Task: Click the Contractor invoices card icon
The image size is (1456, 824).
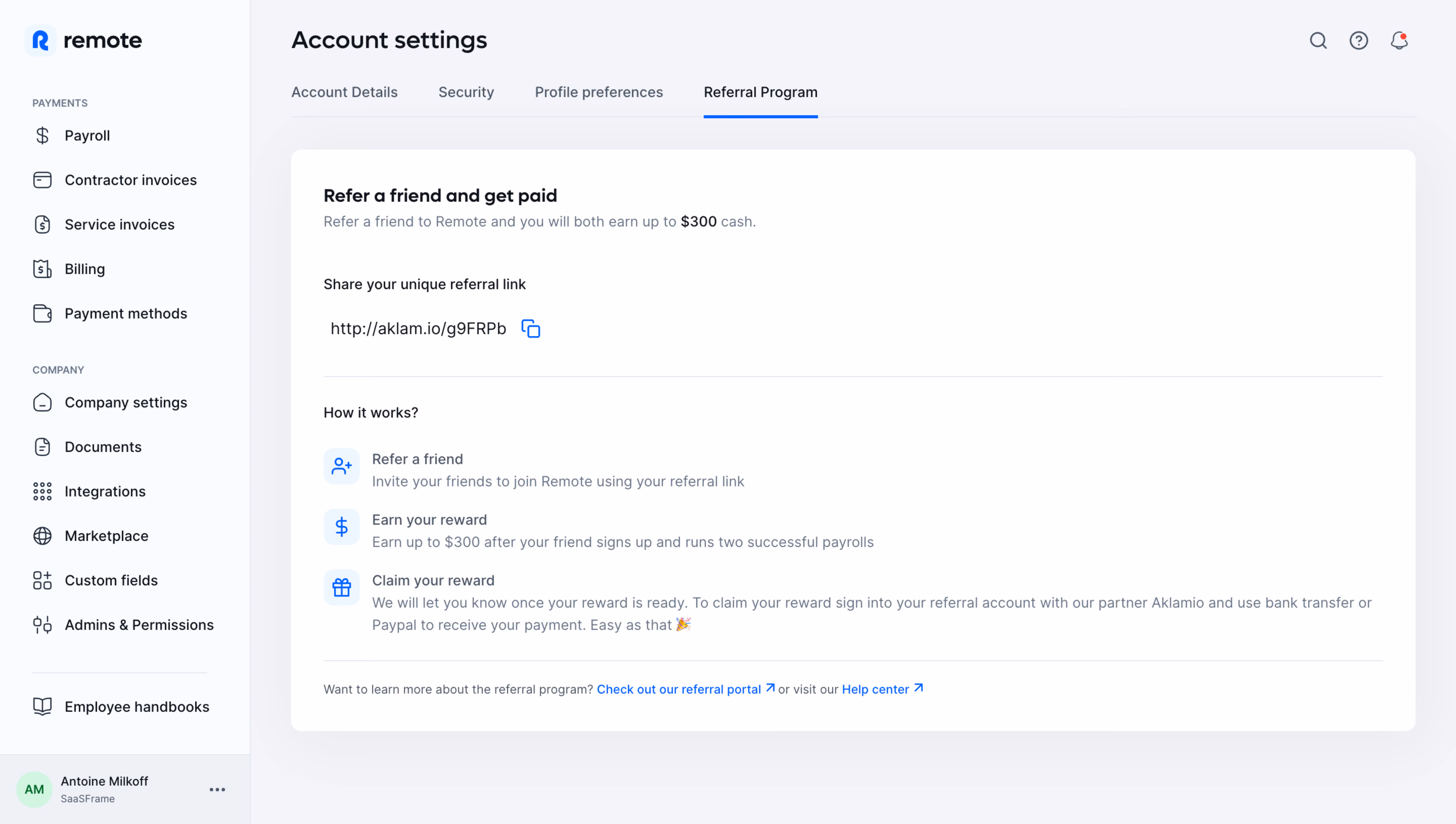Action: 42,180
